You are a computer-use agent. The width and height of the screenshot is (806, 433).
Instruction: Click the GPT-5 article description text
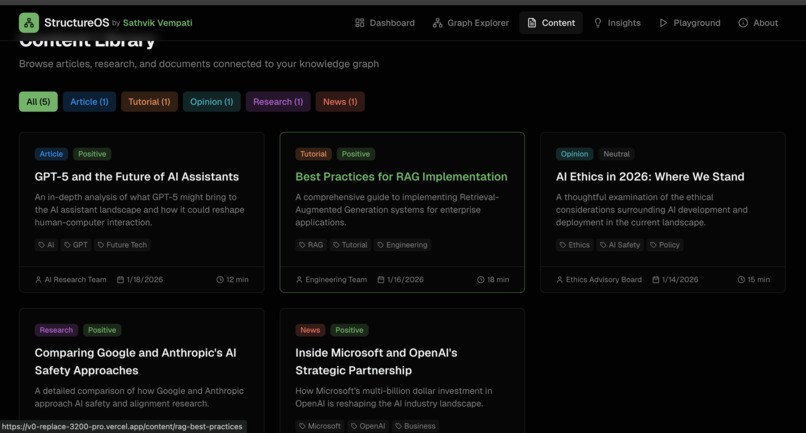(139, 210)
